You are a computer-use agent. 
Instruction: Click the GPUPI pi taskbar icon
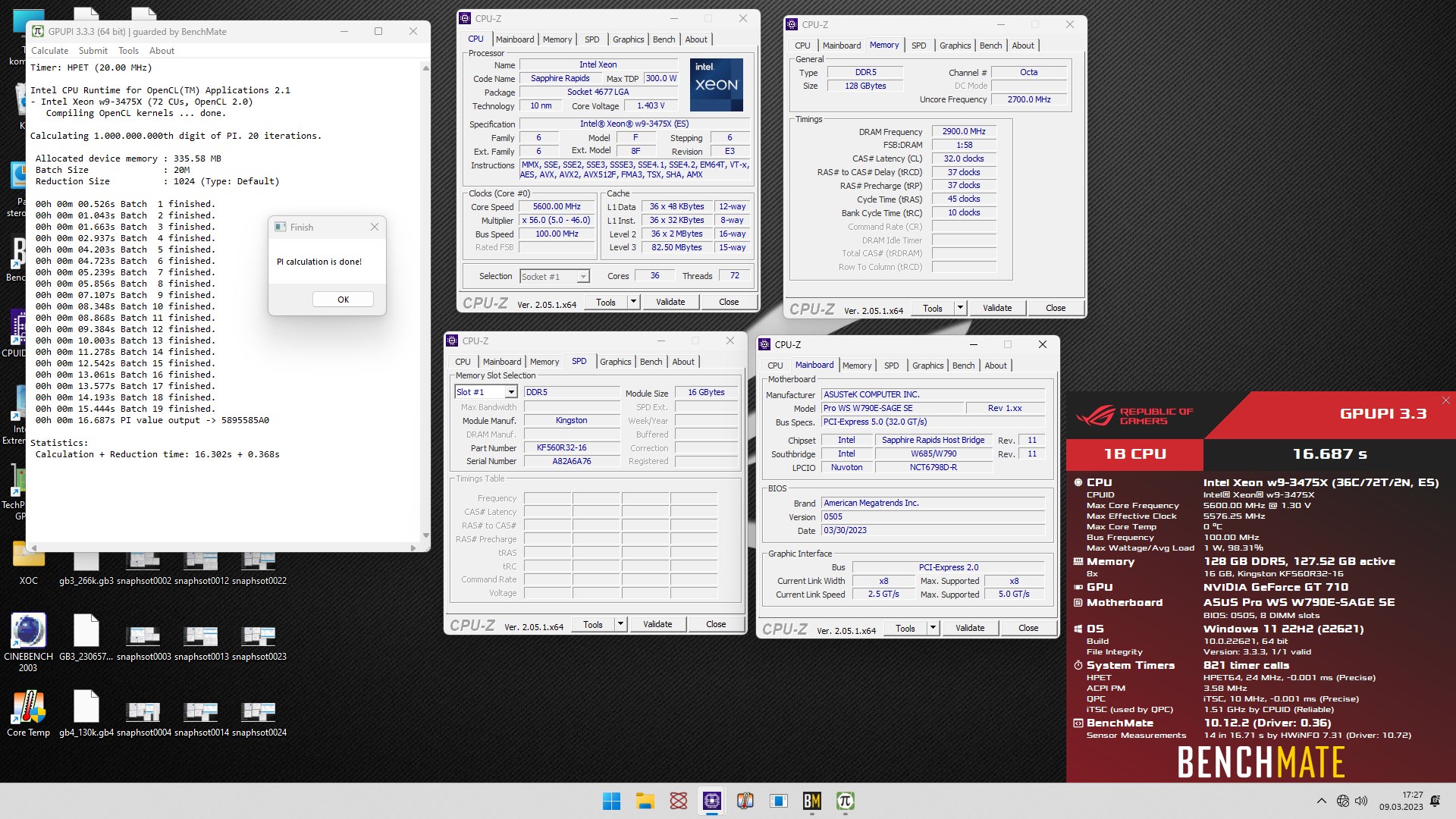tap(845, 801)
